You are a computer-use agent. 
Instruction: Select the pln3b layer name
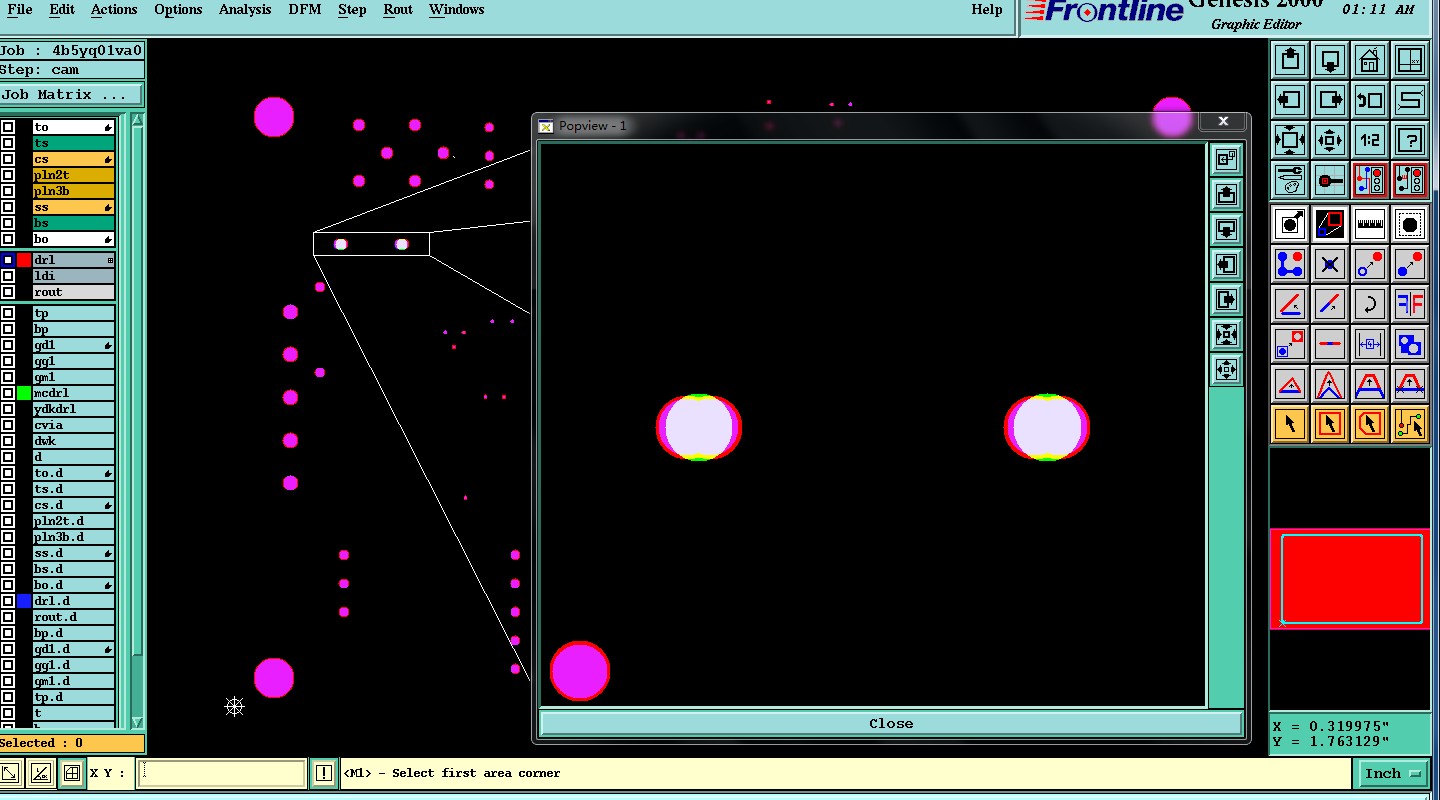[73, 191]
